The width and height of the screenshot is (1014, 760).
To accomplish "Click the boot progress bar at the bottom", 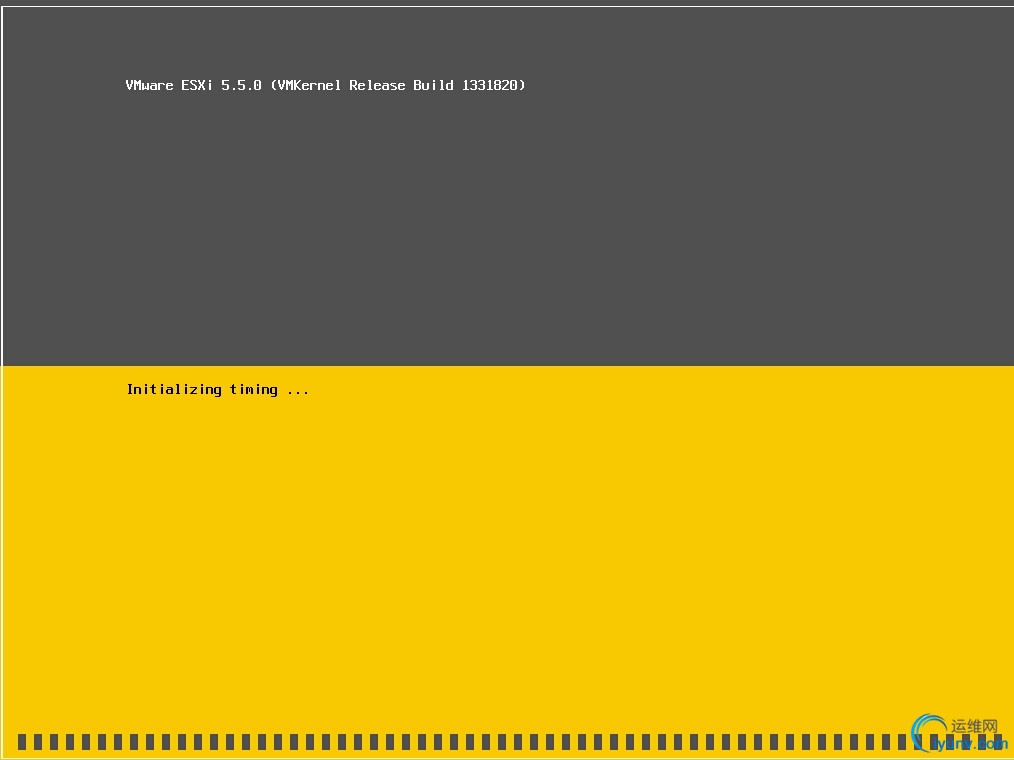I will pos(511,741).
